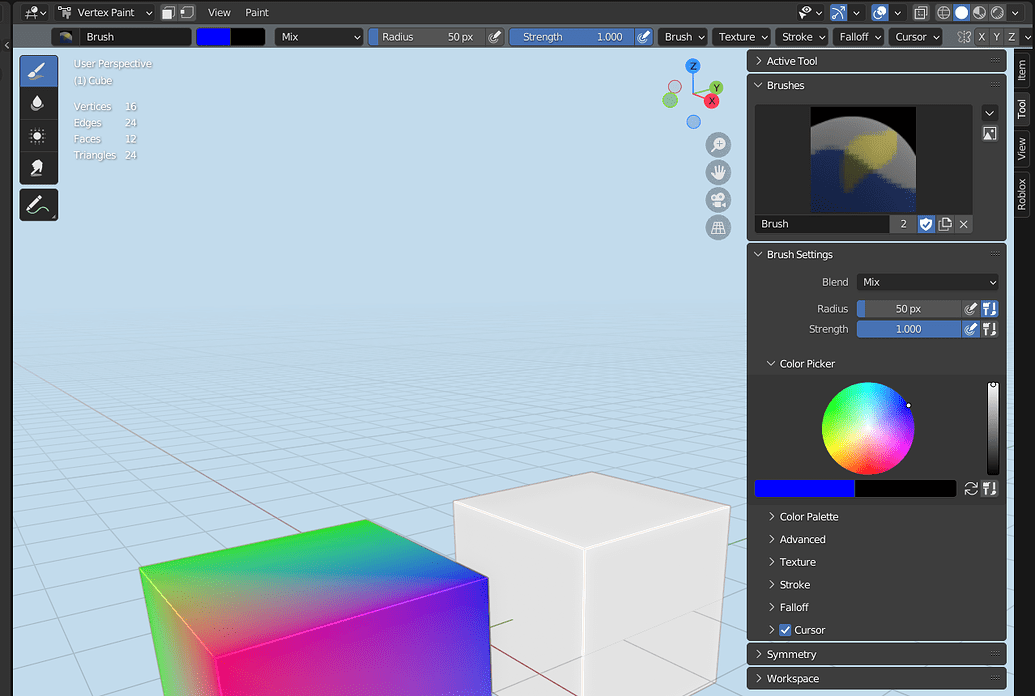Select the Average tool

point(38,135)
